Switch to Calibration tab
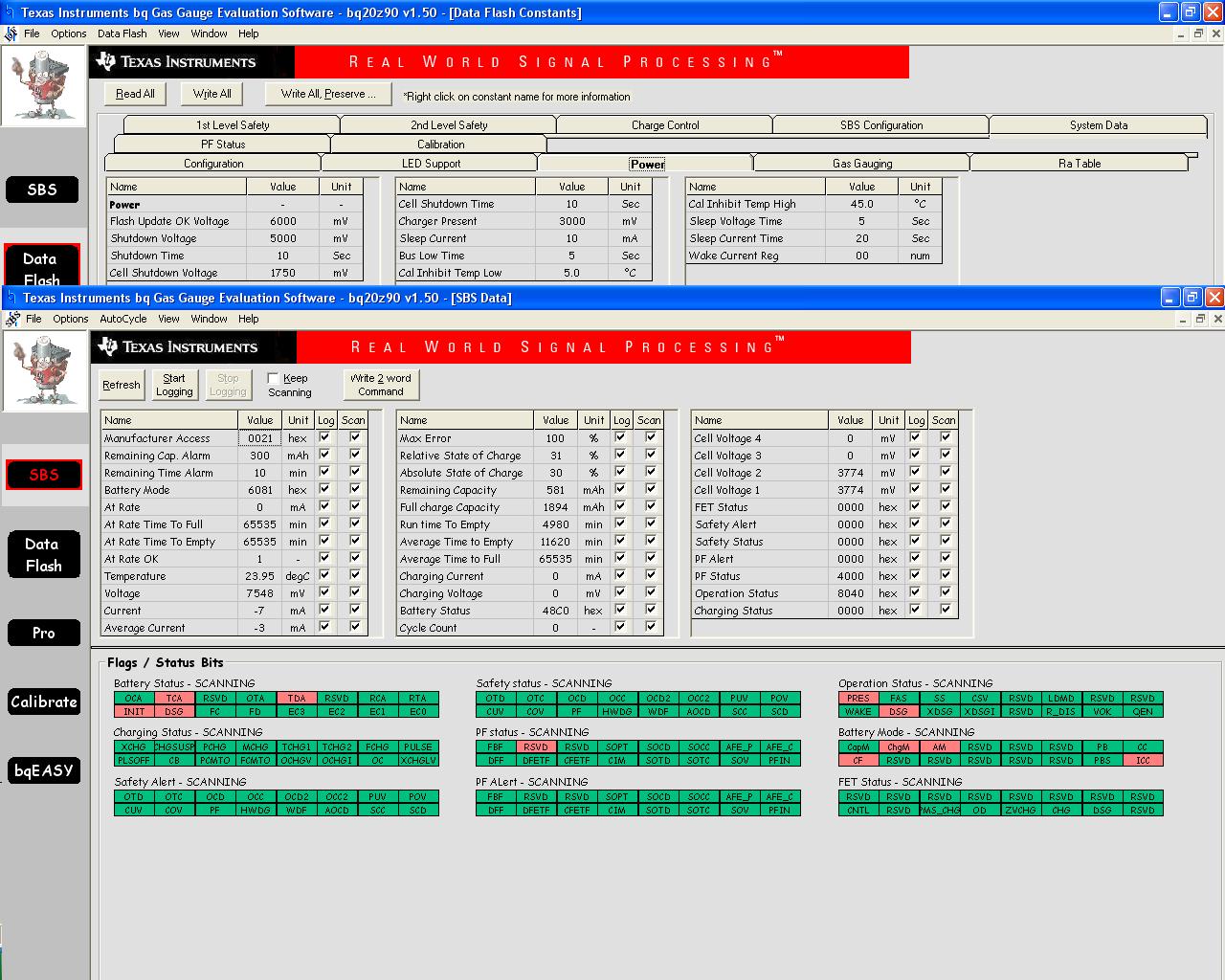This screenshot has height=980, width=1225. [x=440, y=145]
